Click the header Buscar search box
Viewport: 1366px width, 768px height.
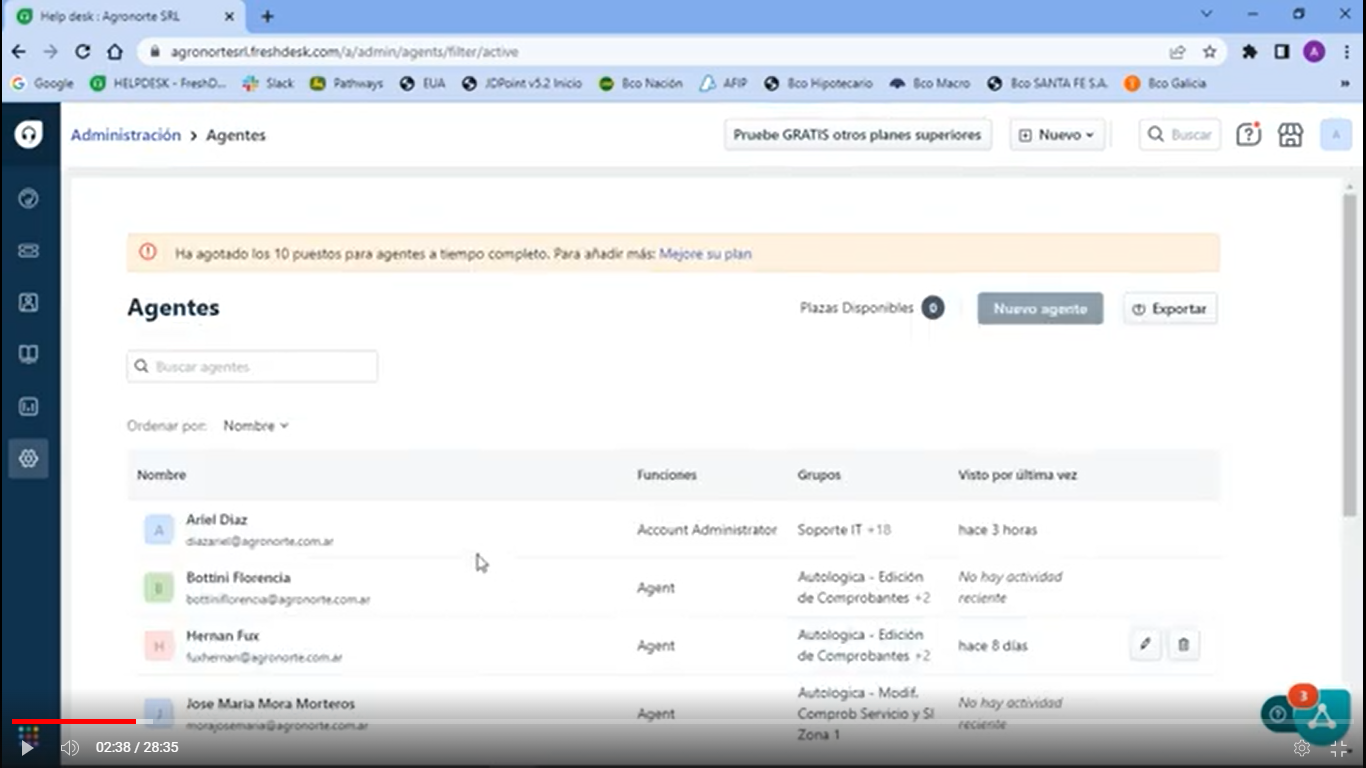1180,135
